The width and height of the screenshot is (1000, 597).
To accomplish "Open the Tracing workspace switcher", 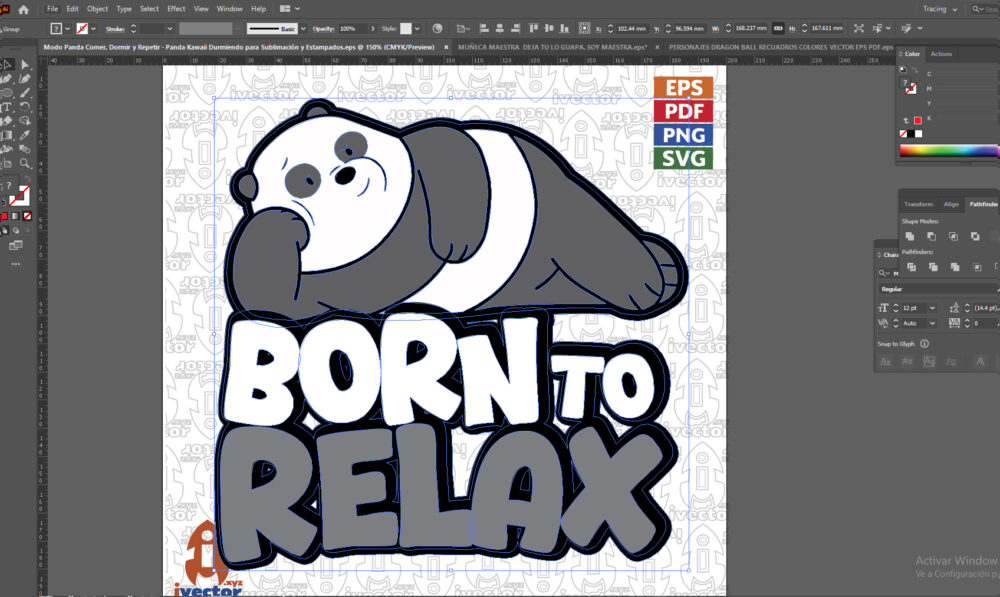I will tap(940, 9).
